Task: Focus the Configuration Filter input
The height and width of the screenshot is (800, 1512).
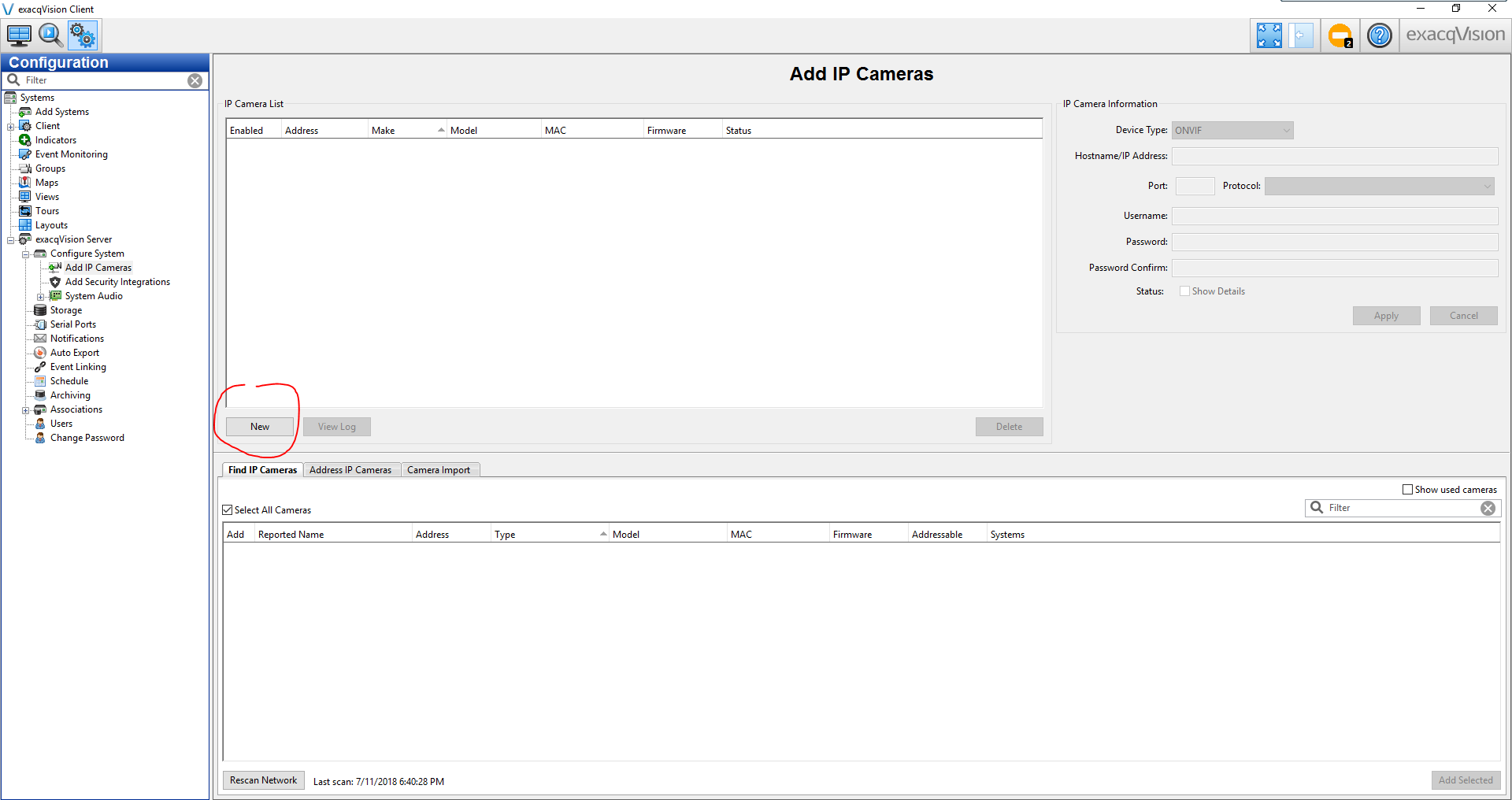Action: (105, 80)
